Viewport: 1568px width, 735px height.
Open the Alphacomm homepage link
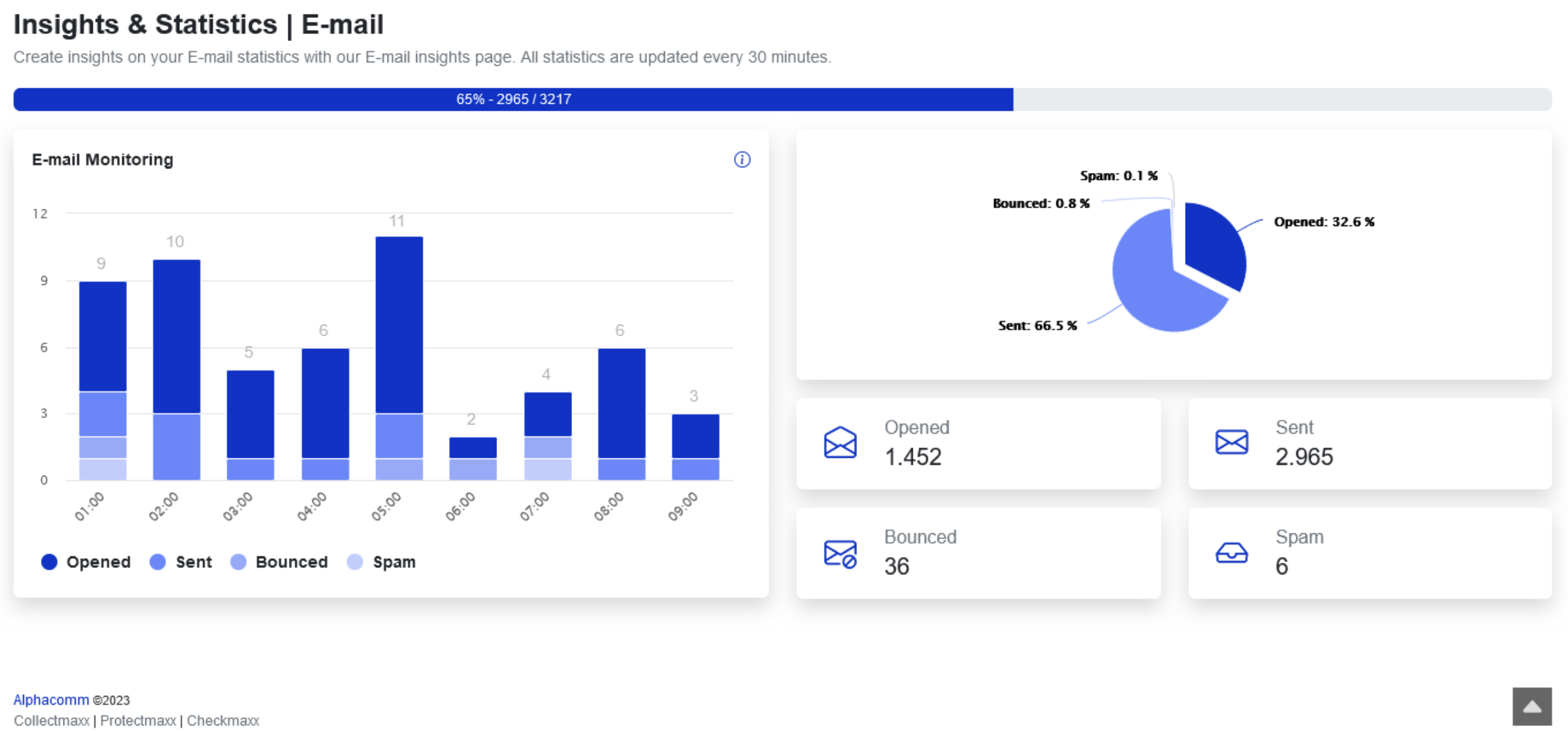51,700
